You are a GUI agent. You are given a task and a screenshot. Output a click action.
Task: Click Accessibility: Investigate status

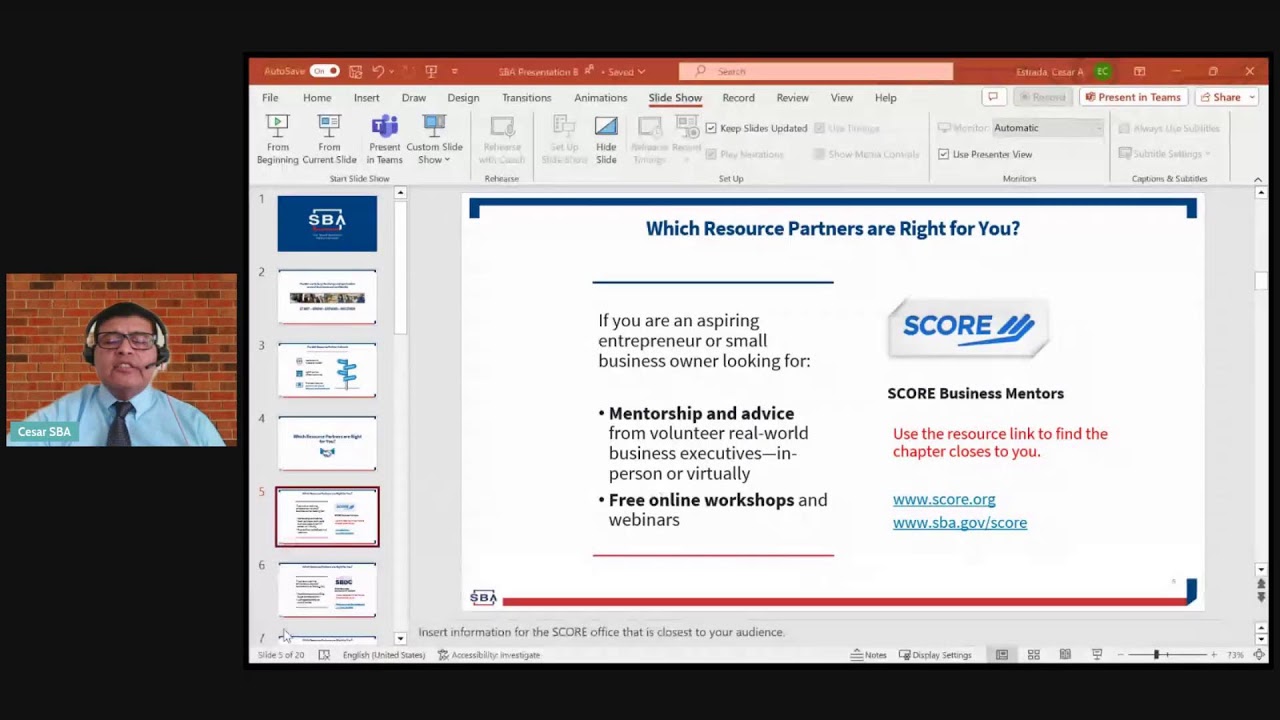[488, 655]
